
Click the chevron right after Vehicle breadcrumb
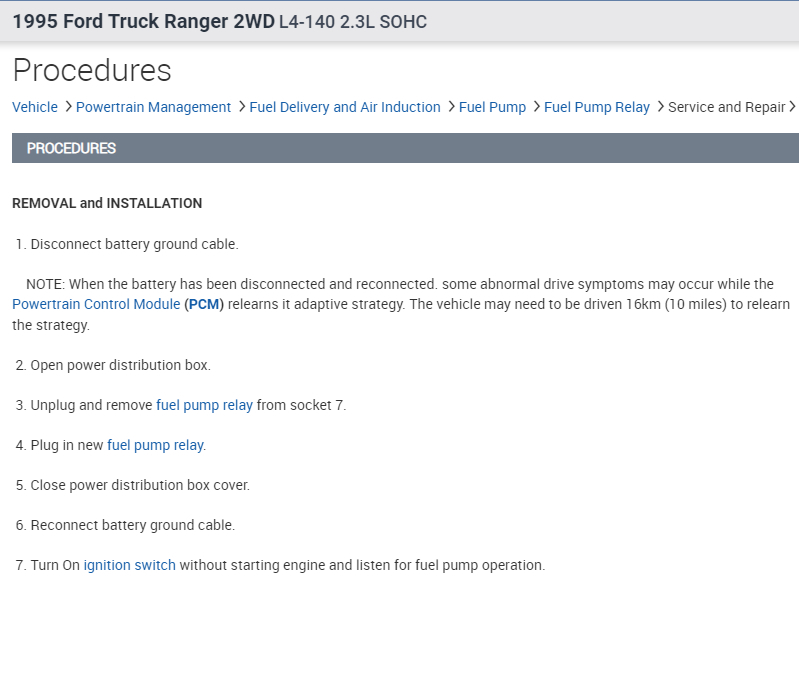coord(68,107)
